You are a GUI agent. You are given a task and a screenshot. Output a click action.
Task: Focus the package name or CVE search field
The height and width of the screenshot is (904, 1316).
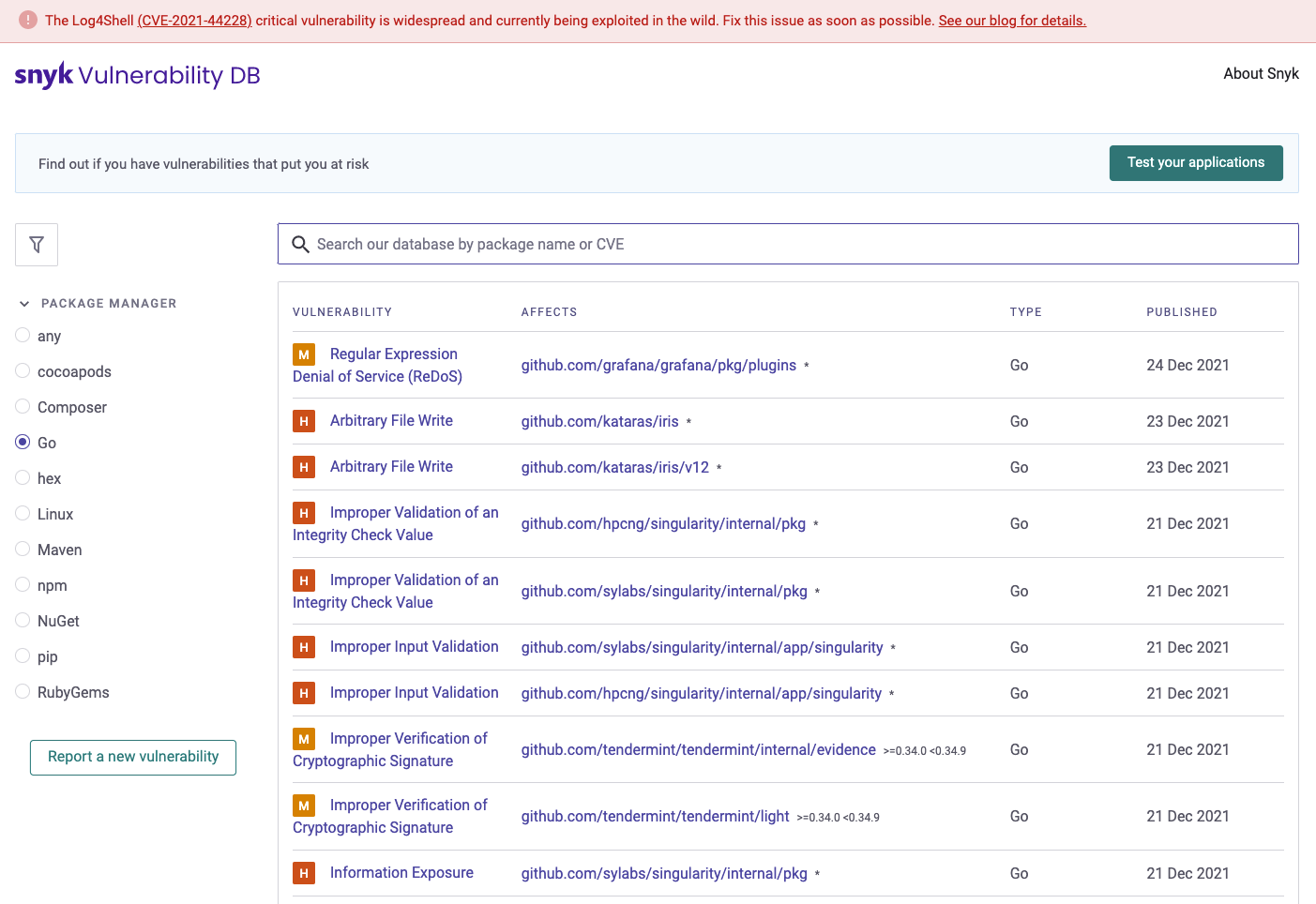(788, 244)
